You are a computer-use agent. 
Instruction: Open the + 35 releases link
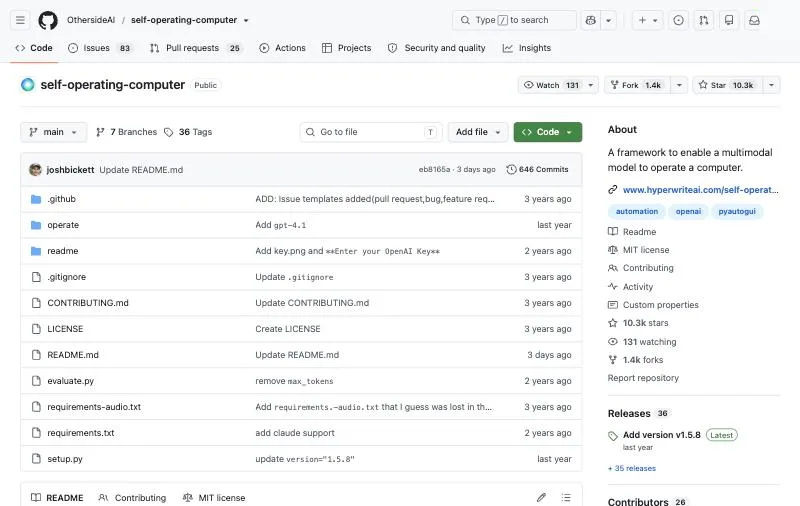[632, 468]
